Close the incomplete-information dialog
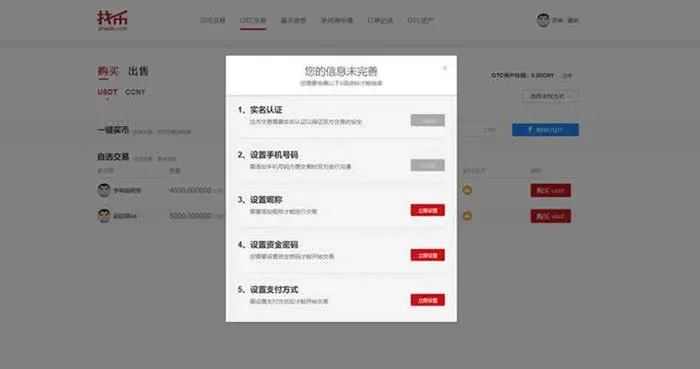 (x=445, y=68)
